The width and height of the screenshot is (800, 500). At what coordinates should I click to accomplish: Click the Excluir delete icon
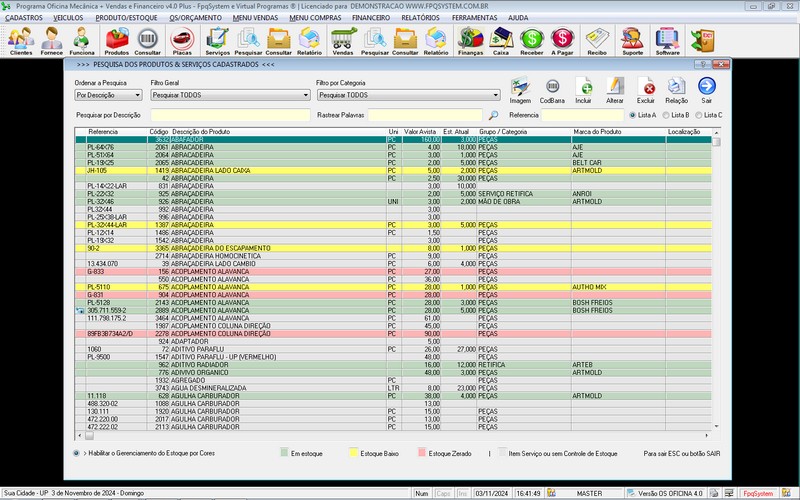646,88
